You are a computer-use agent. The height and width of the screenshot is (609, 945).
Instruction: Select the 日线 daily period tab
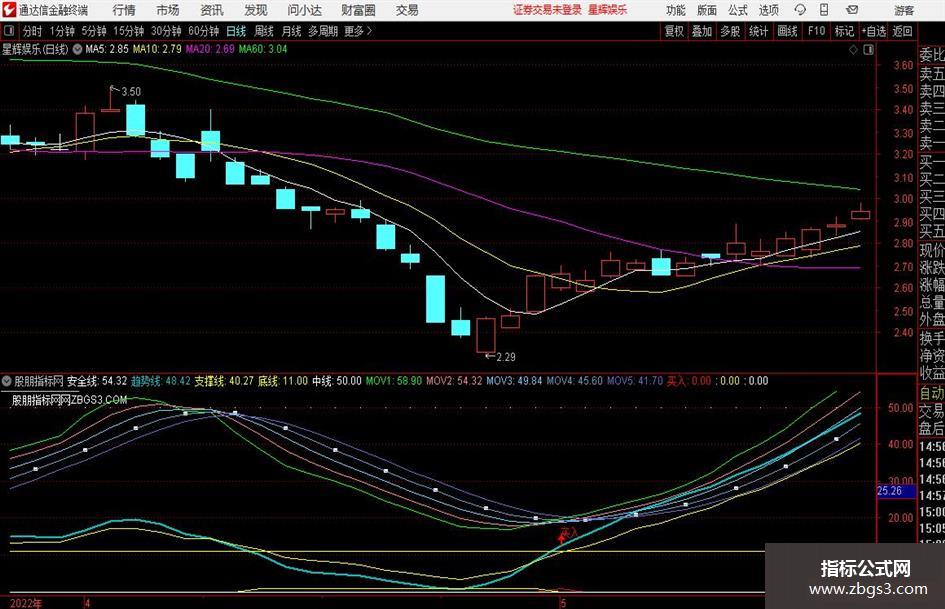click(236, 31)
